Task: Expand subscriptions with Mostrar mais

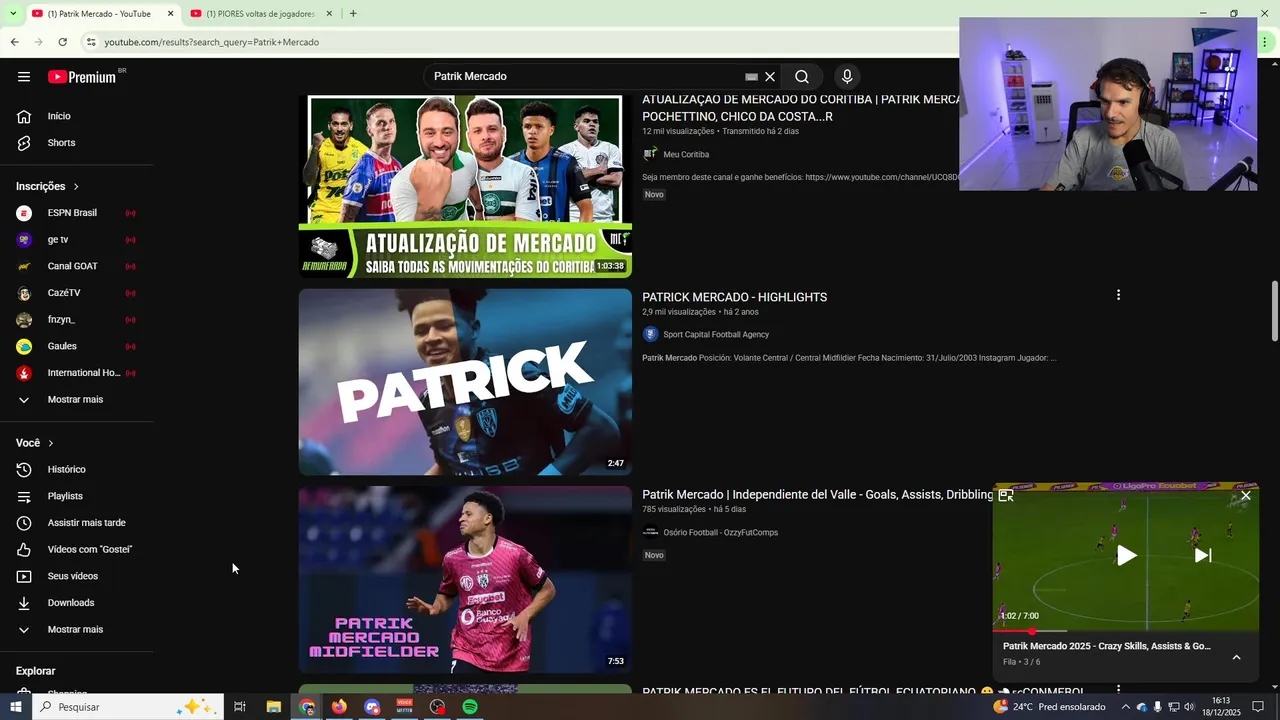Action: [x=76, y=400]
